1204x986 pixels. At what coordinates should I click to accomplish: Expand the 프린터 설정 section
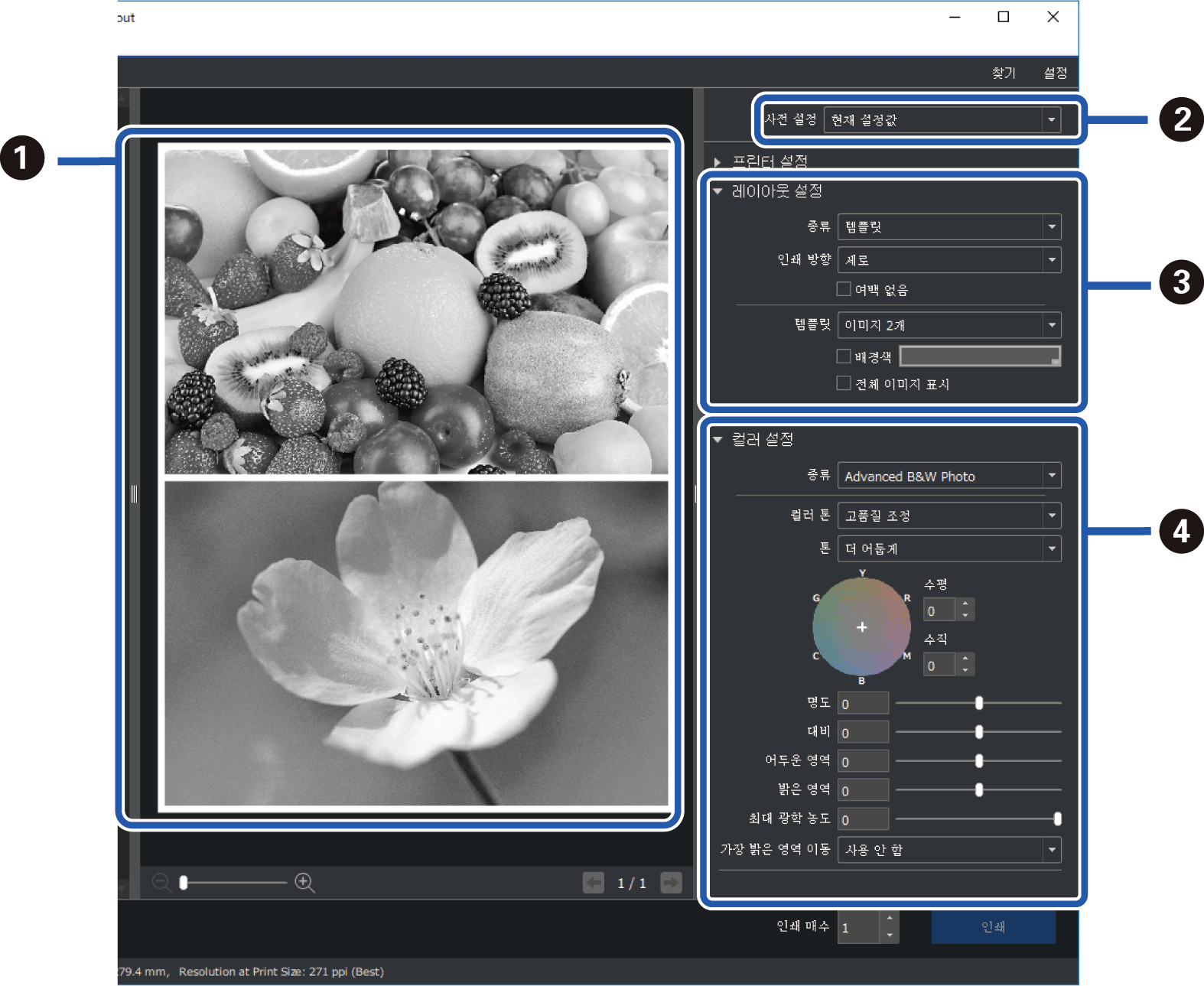[x=718, y=161]
